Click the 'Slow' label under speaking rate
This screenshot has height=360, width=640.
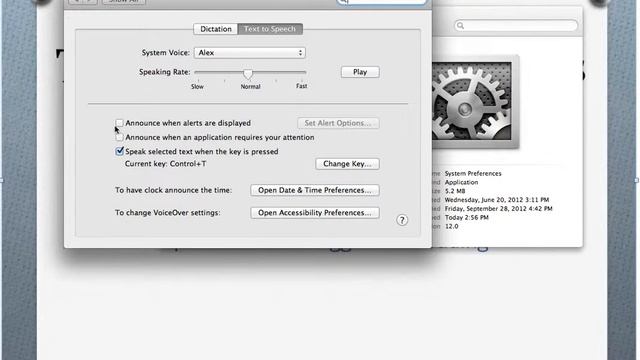[x=197, y=87]
